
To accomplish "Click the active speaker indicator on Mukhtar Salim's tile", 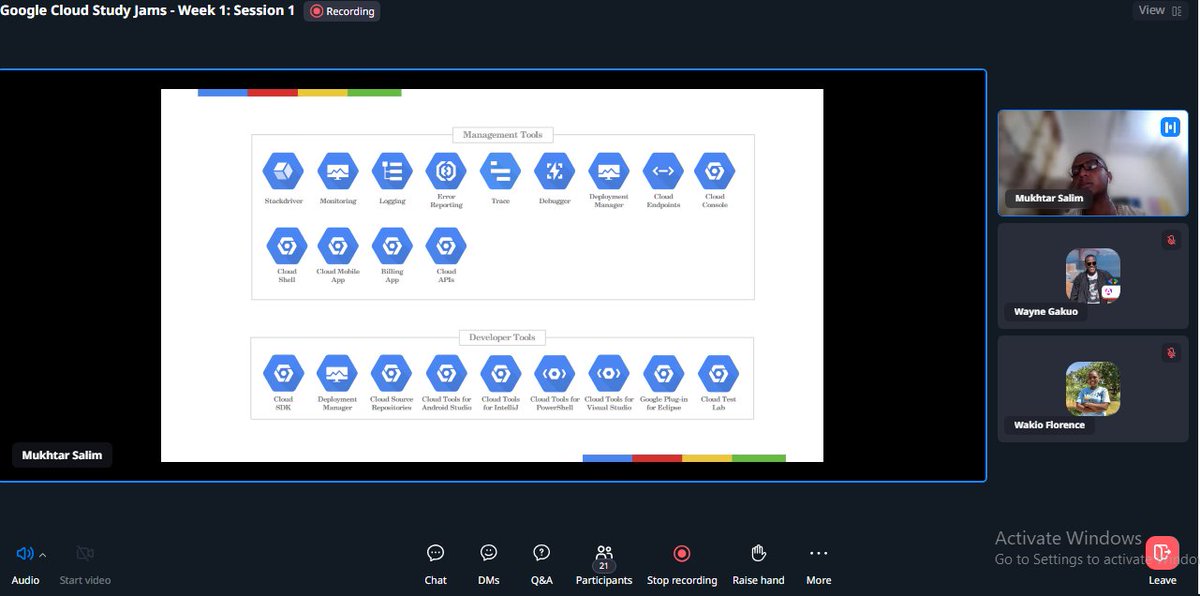I will (1168, 126).
